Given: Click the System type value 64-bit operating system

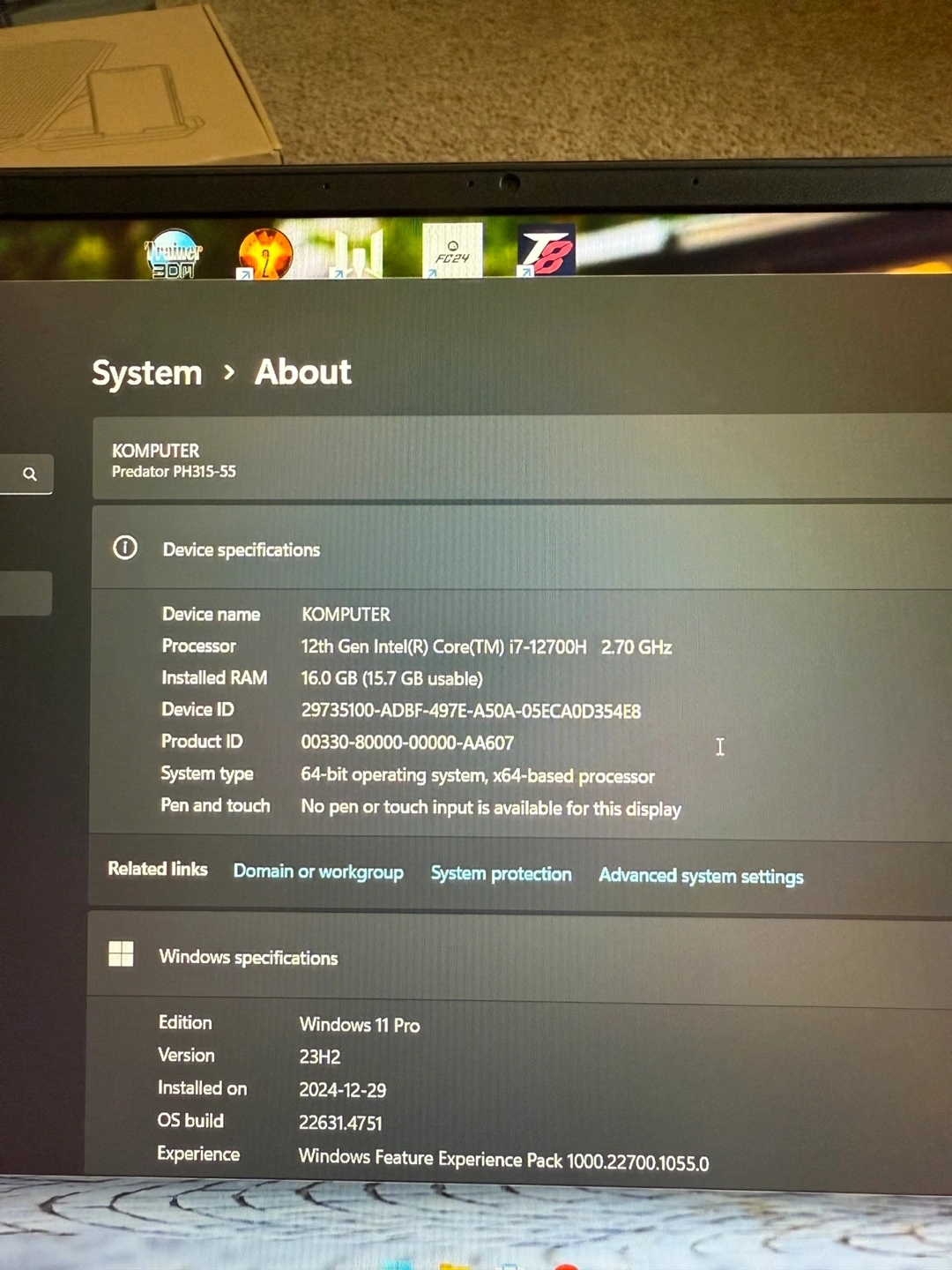Looking at the screenshot, I should 478,775.
